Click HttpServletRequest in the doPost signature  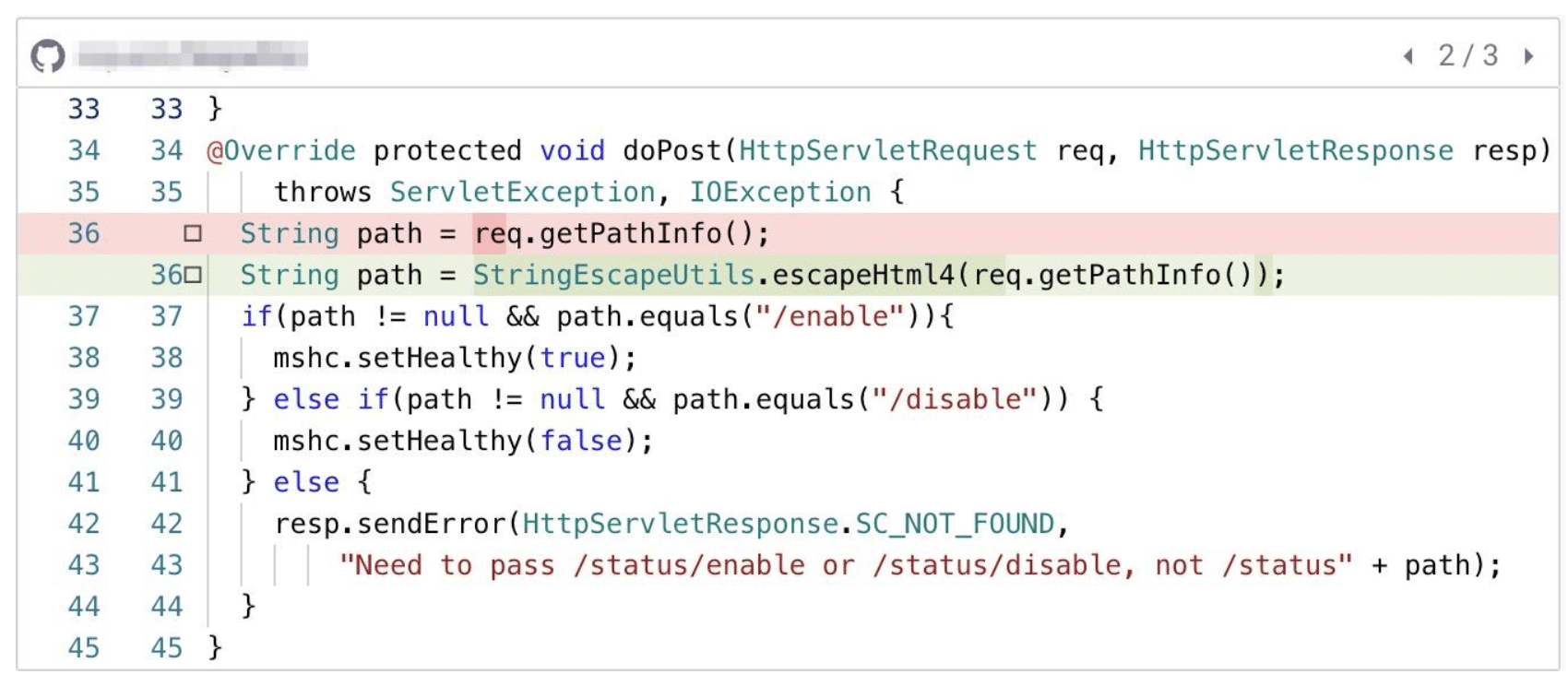tap(887, 150)
